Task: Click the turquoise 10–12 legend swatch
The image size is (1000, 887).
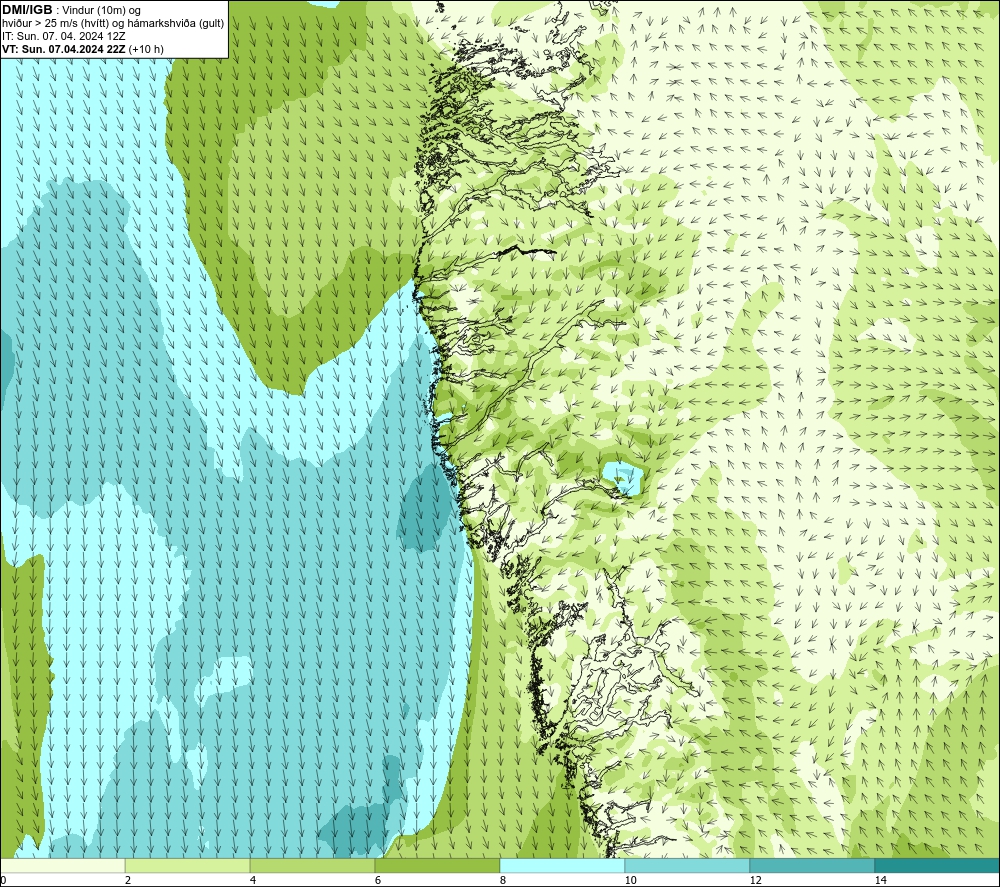Action: 688,866
